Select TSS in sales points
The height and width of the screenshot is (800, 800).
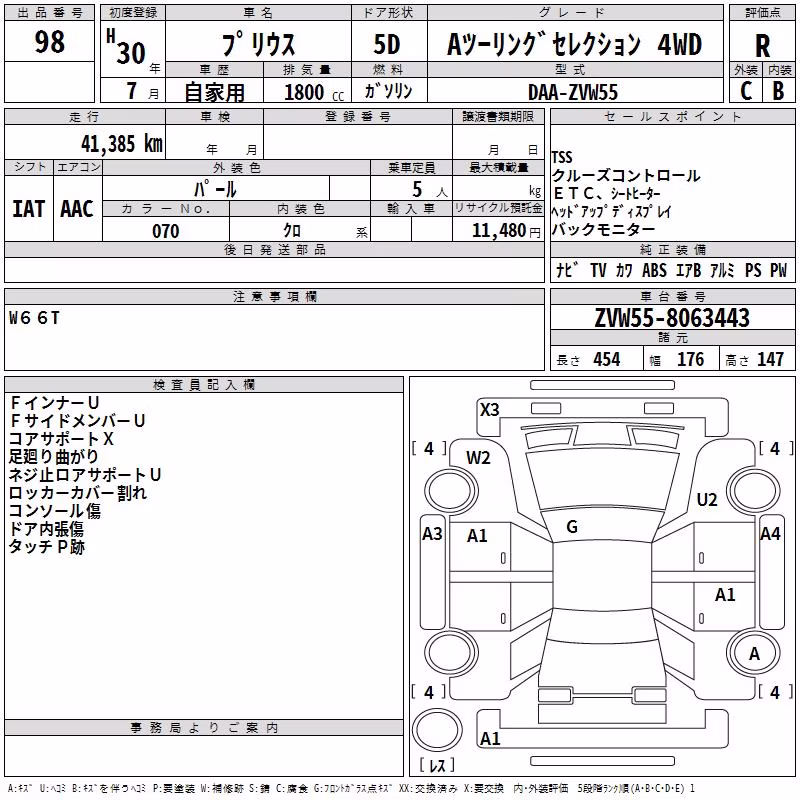[562, 157]
